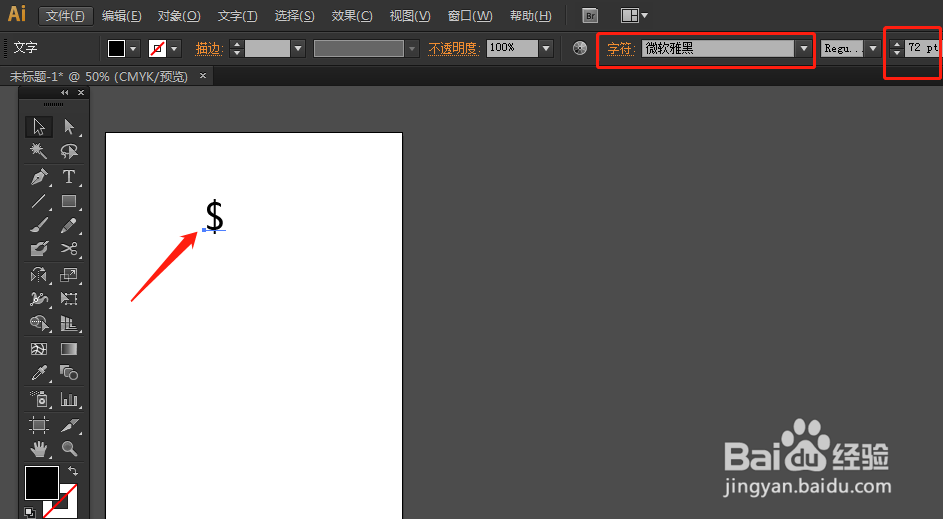This screenshot has width=943, height=519.
Task: Select the Reflect tool
Action: click(38, 275)
